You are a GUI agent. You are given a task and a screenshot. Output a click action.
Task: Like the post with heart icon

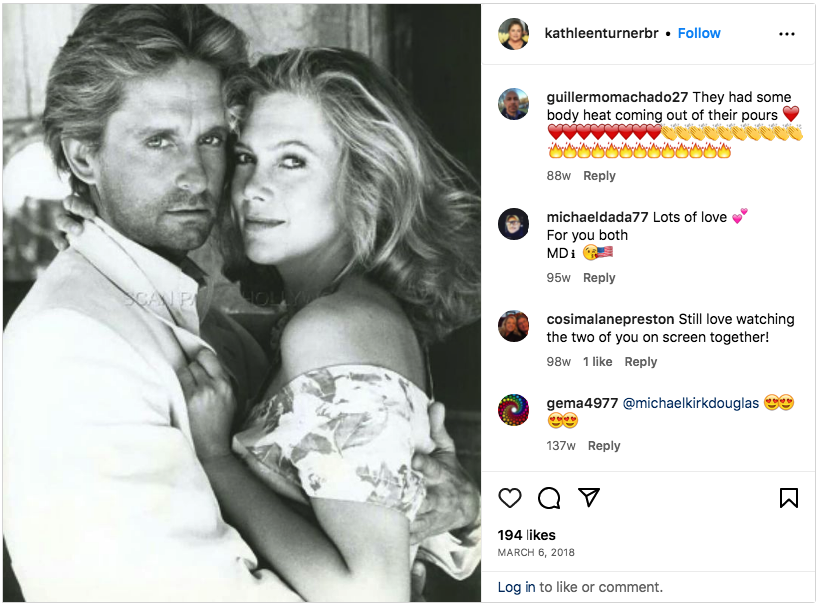(x=510, y=498)
